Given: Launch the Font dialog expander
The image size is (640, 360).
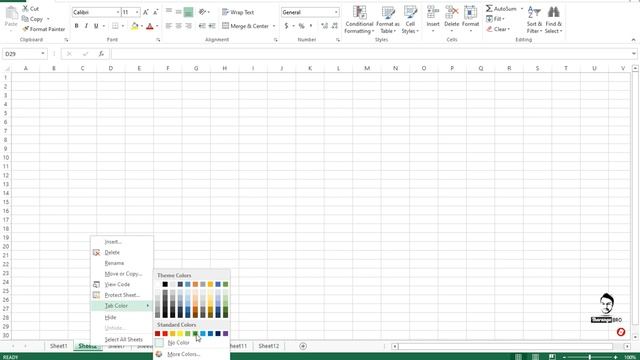Looking at the screenshot, I should coord(158,40).
